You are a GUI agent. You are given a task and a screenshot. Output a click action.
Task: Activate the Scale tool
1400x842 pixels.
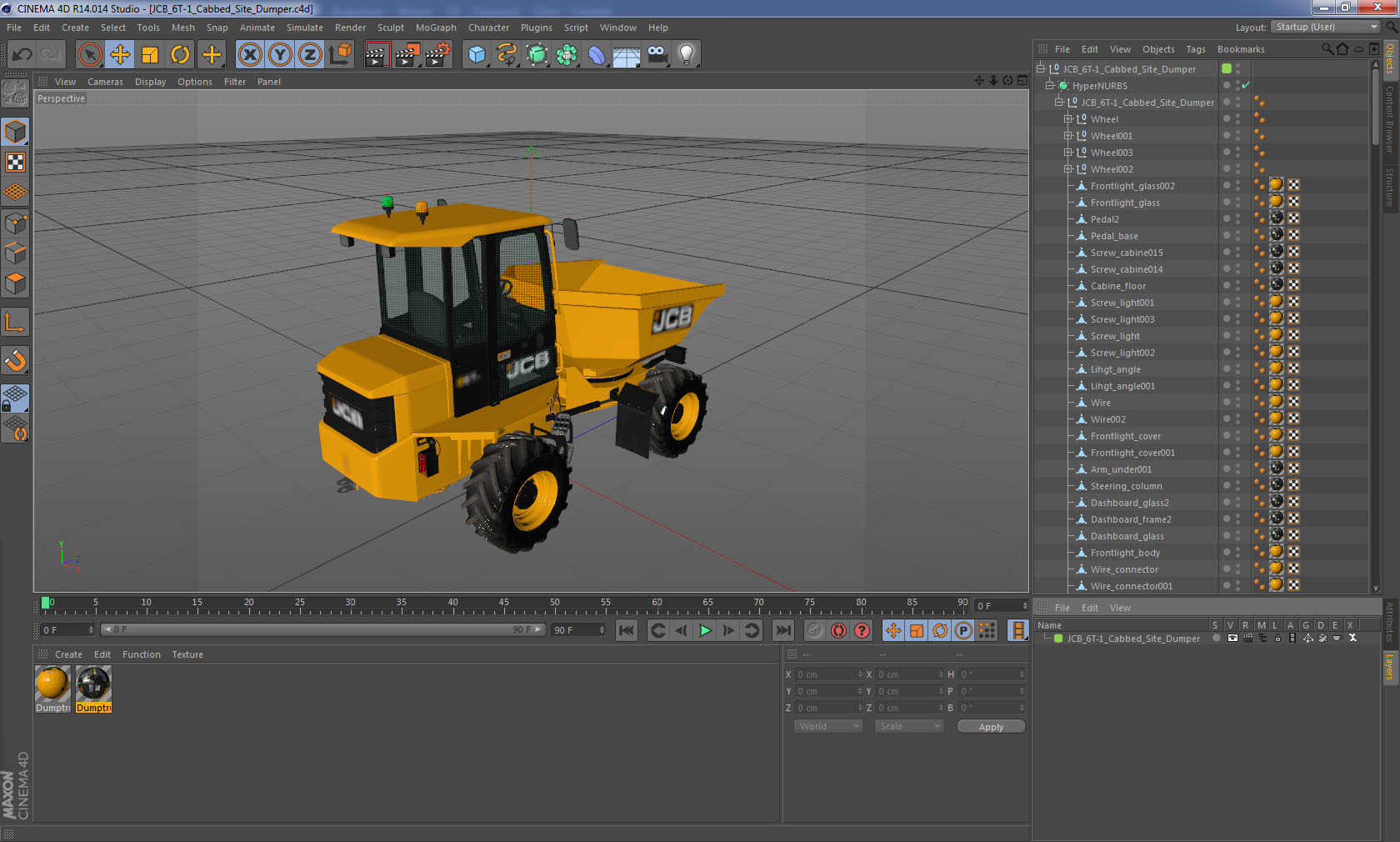pyautogui.click(x=150, y=55)
